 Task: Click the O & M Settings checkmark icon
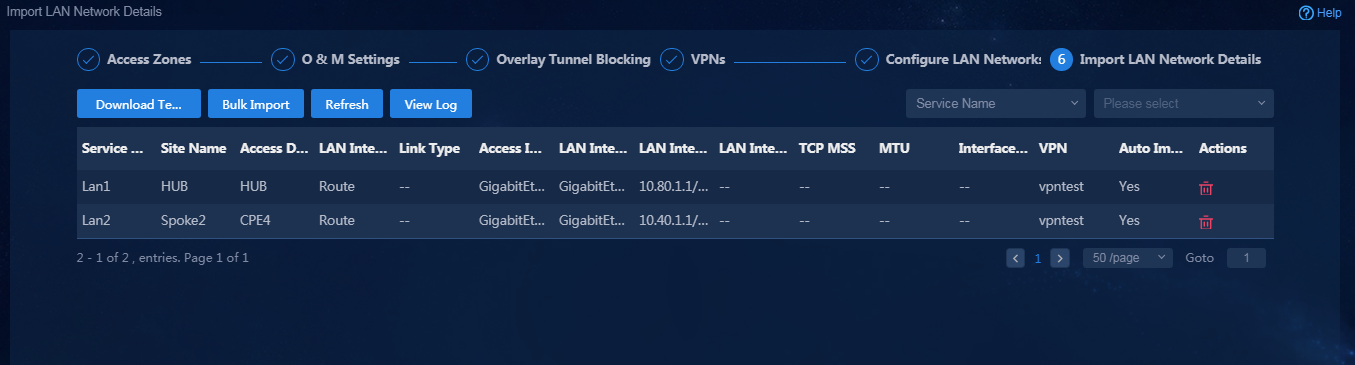point(283,59)
